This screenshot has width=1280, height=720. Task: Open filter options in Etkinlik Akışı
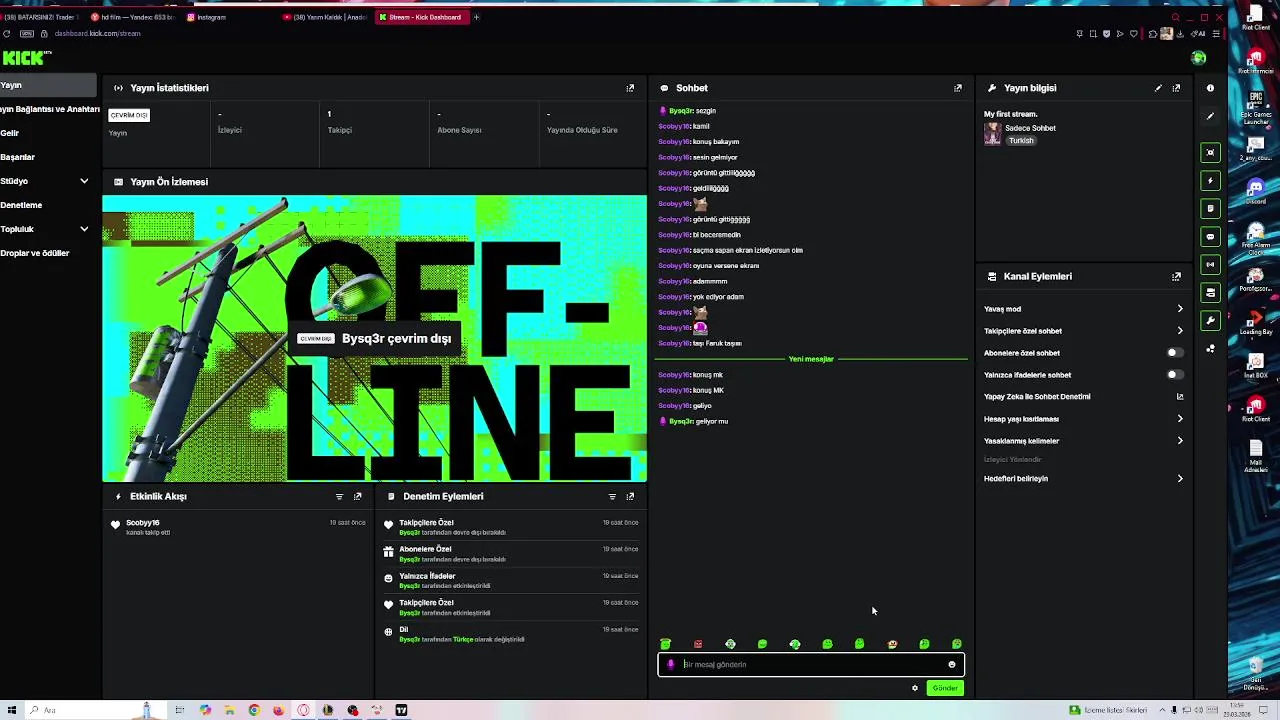339,496
